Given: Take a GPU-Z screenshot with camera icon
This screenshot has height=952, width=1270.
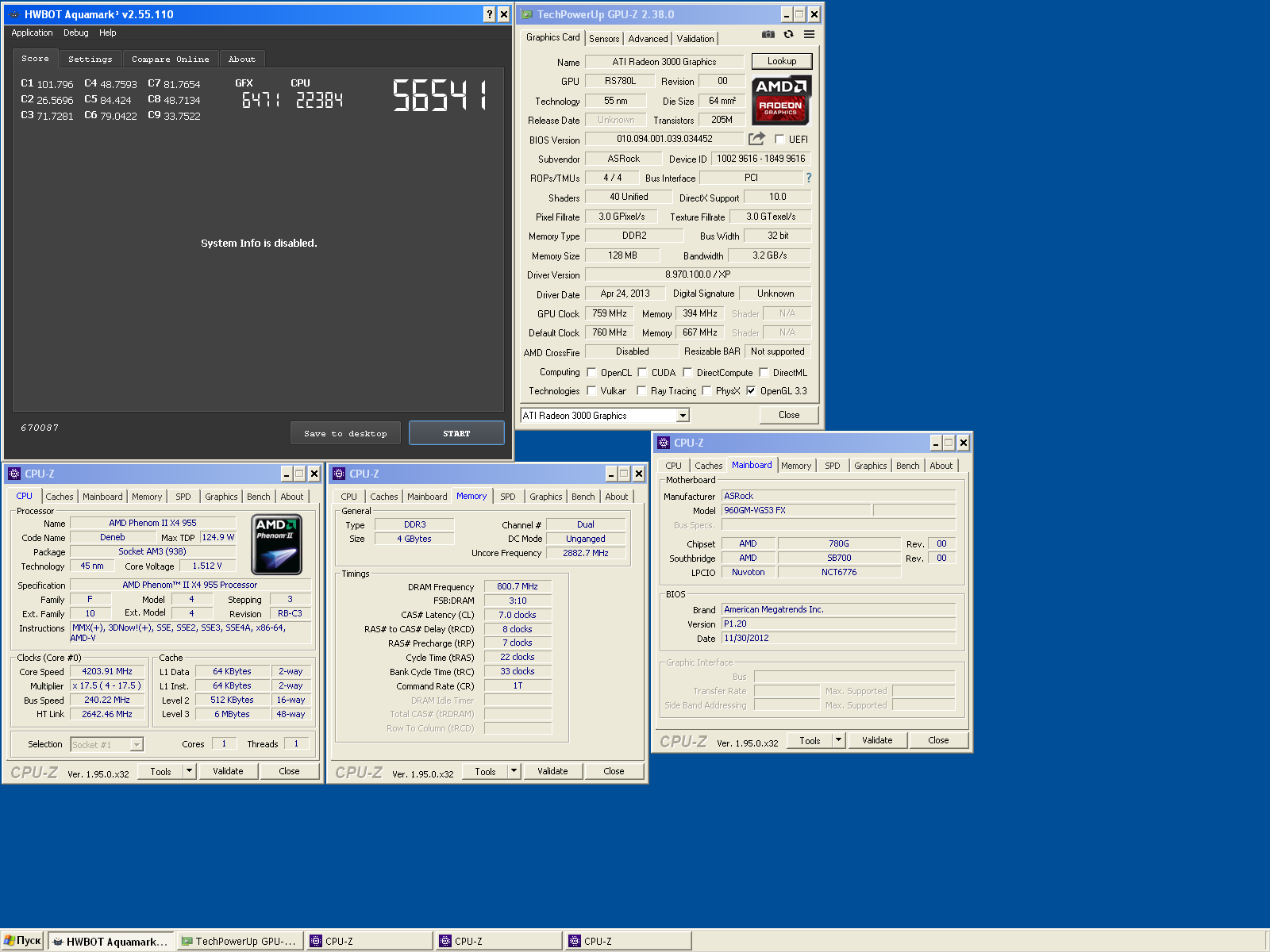Looking at the screenshot, I should [x=768, y=34].
